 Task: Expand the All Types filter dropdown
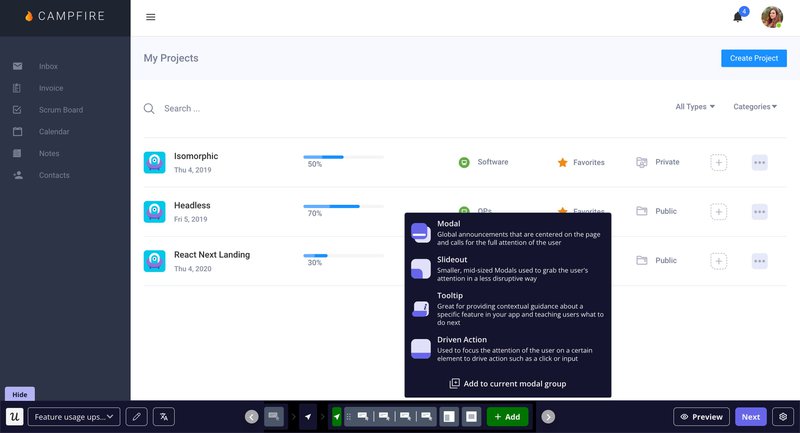(695, 107)
